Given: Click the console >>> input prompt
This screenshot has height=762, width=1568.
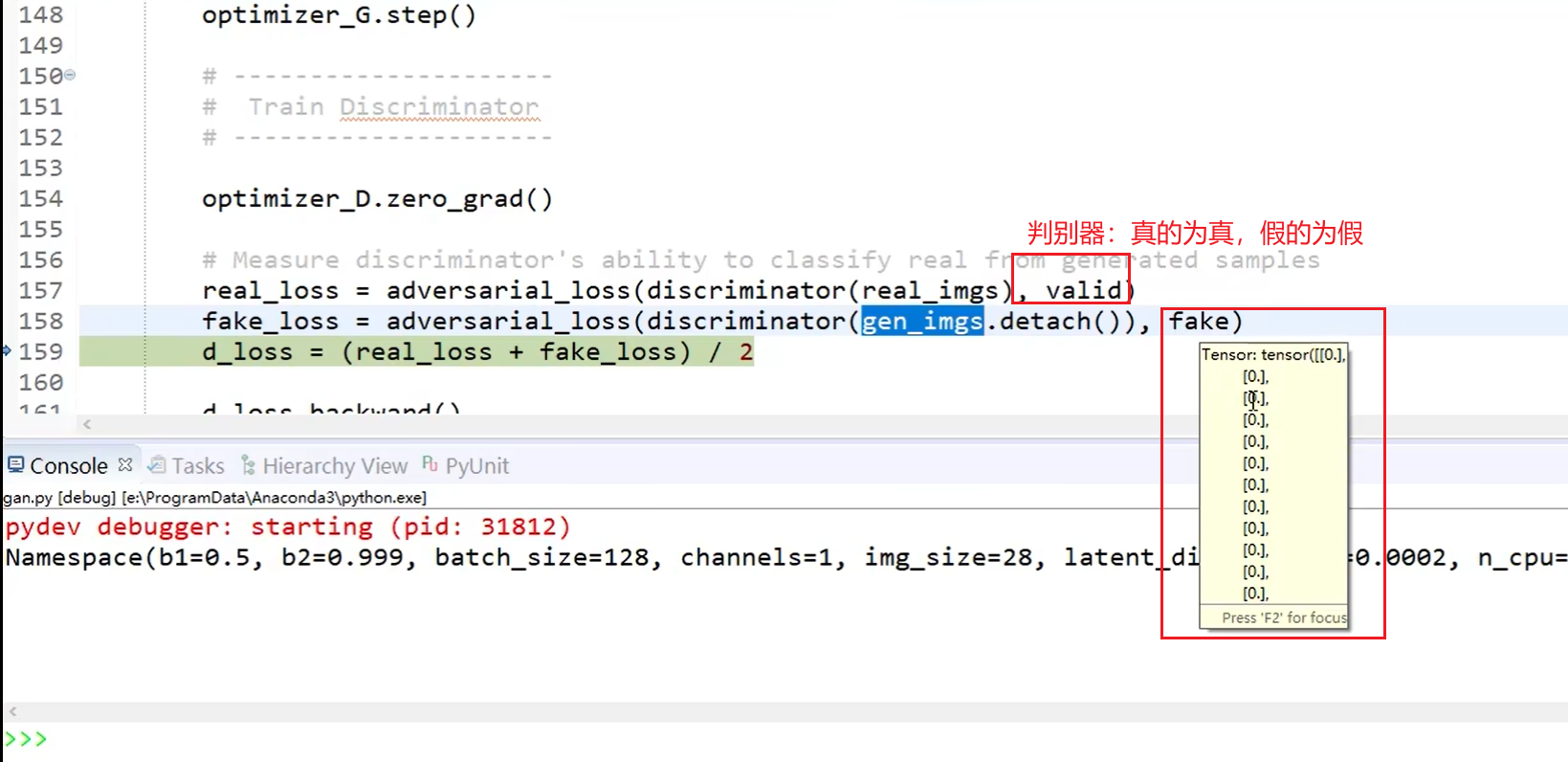Looking at the screenshot, I should pyautogui.click(x=26, y=740).
